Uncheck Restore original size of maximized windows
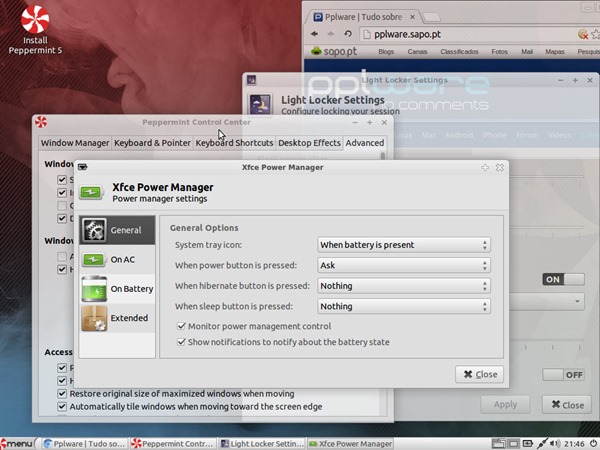This screenshot has height=450, width=600. point(62,394)
